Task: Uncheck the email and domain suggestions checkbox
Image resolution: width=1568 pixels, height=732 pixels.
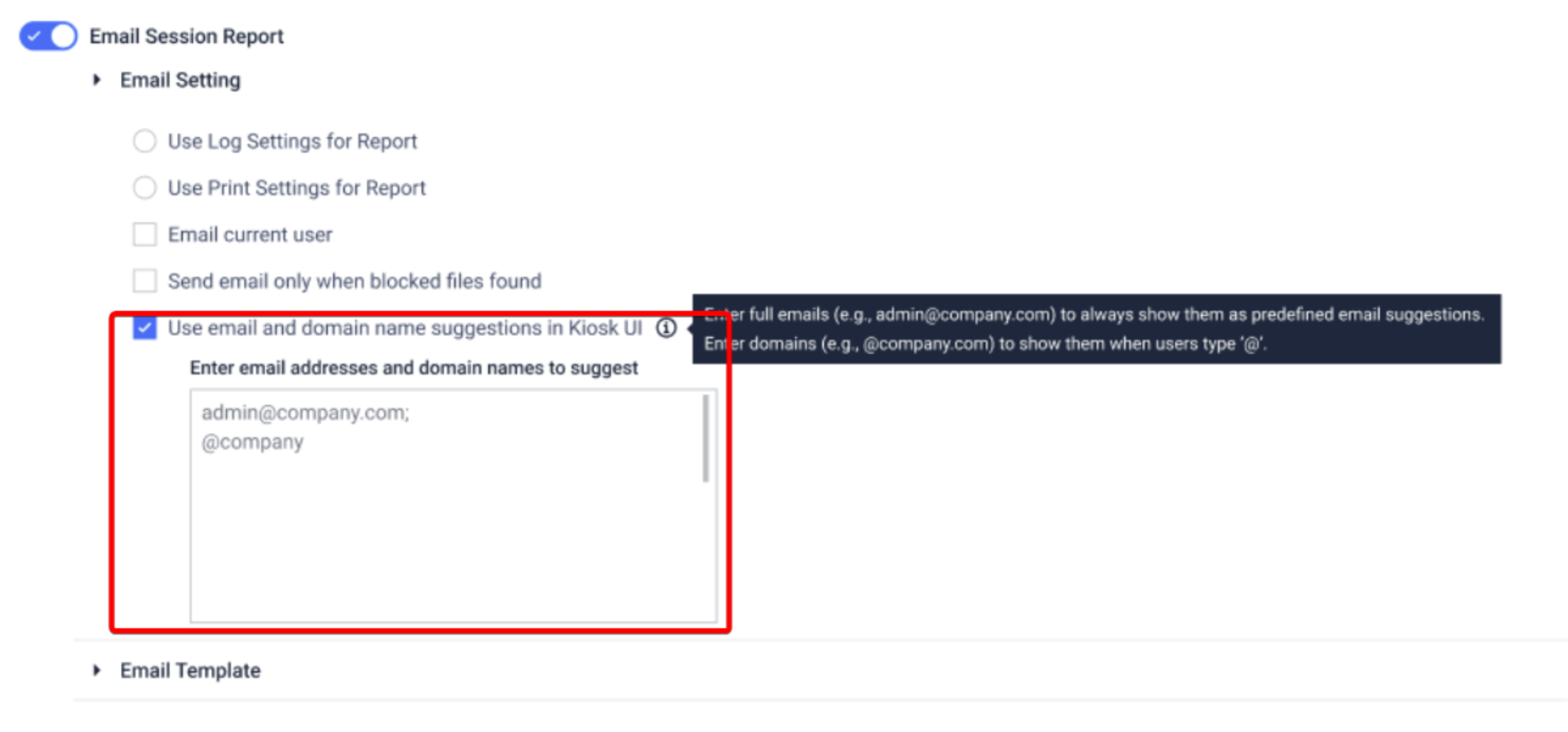Action: click(x=144, y=328)
